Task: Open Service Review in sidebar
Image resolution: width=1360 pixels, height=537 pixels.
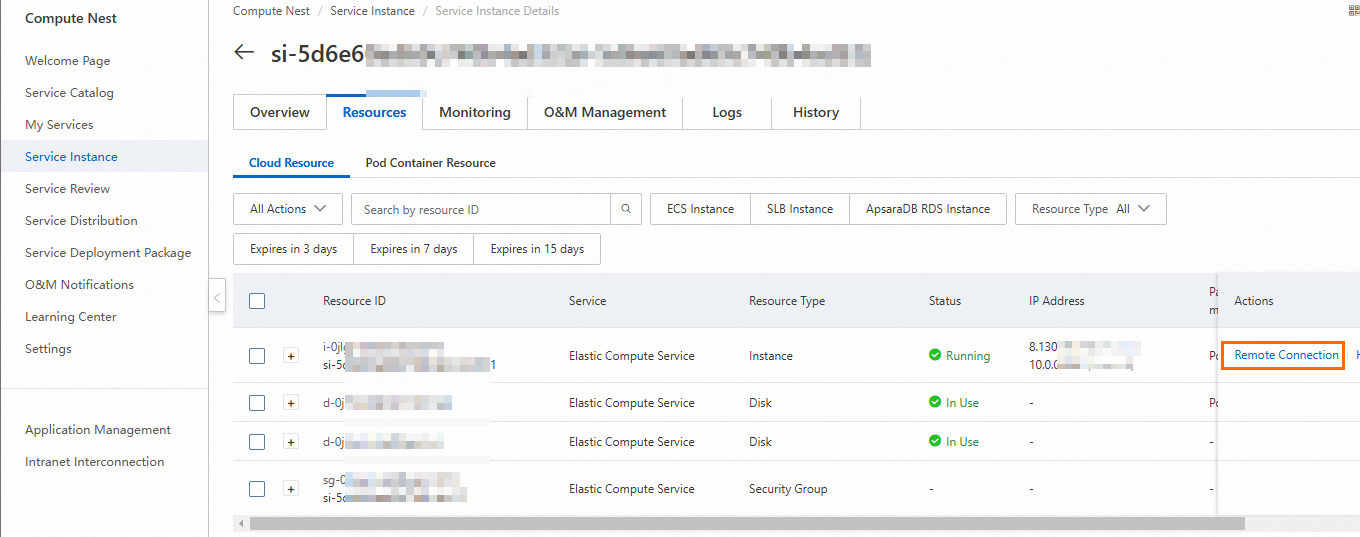Action: point(67,188)
